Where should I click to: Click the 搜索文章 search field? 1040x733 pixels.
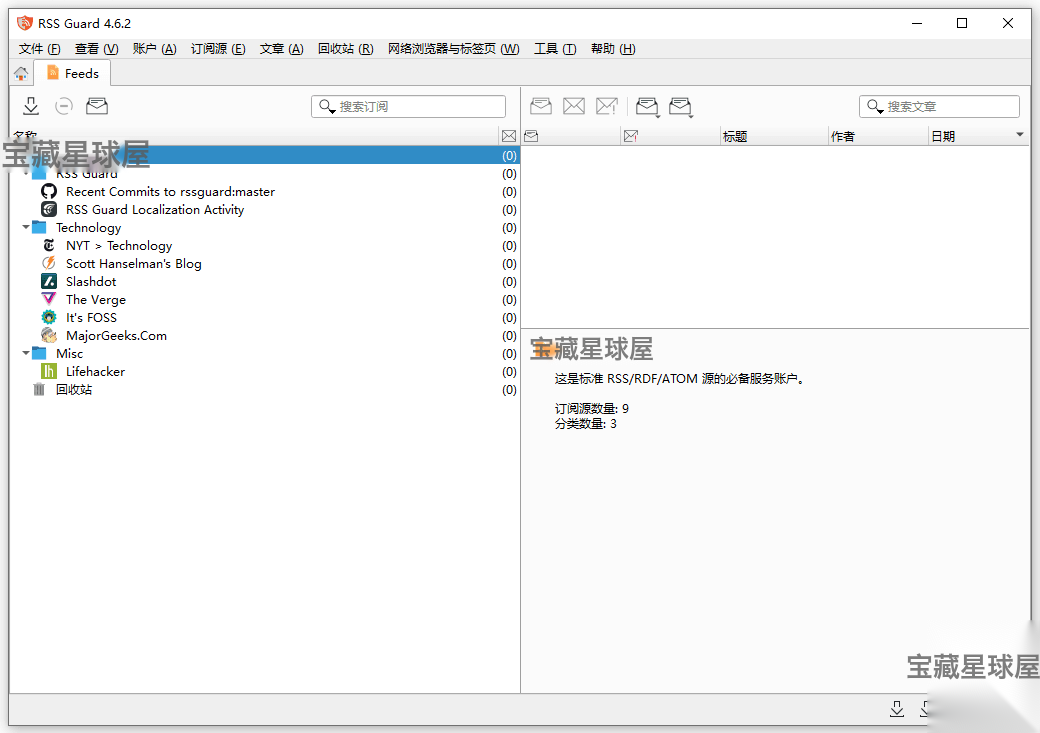coord(939,107)
